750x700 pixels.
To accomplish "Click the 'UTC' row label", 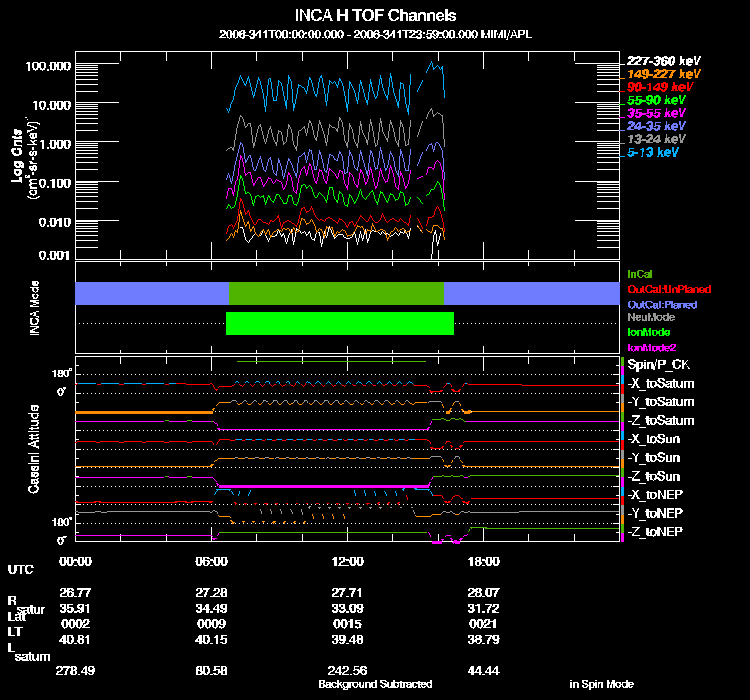I will (21, 569).
